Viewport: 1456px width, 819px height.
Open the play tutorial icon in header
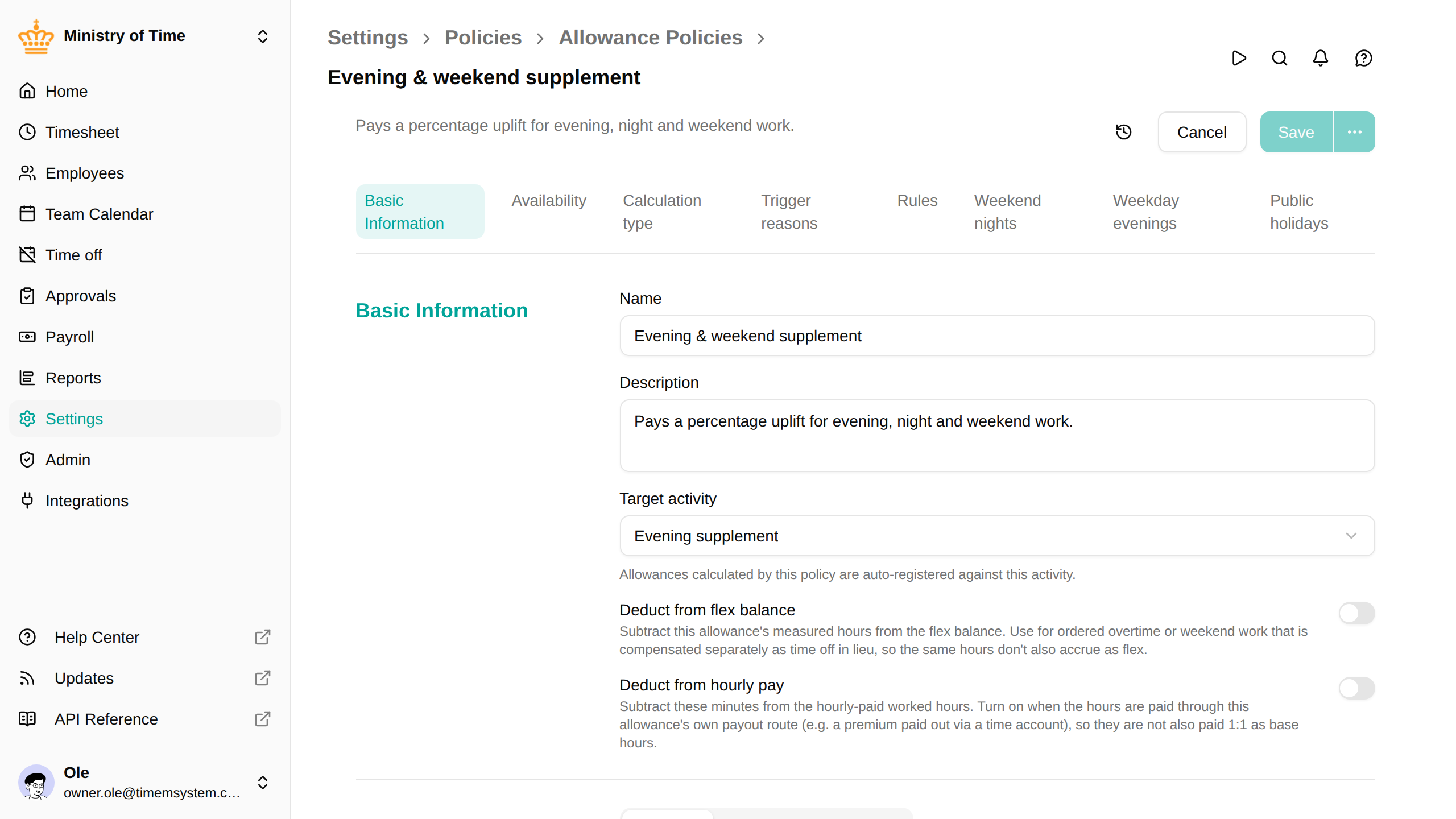point(1239,58)
